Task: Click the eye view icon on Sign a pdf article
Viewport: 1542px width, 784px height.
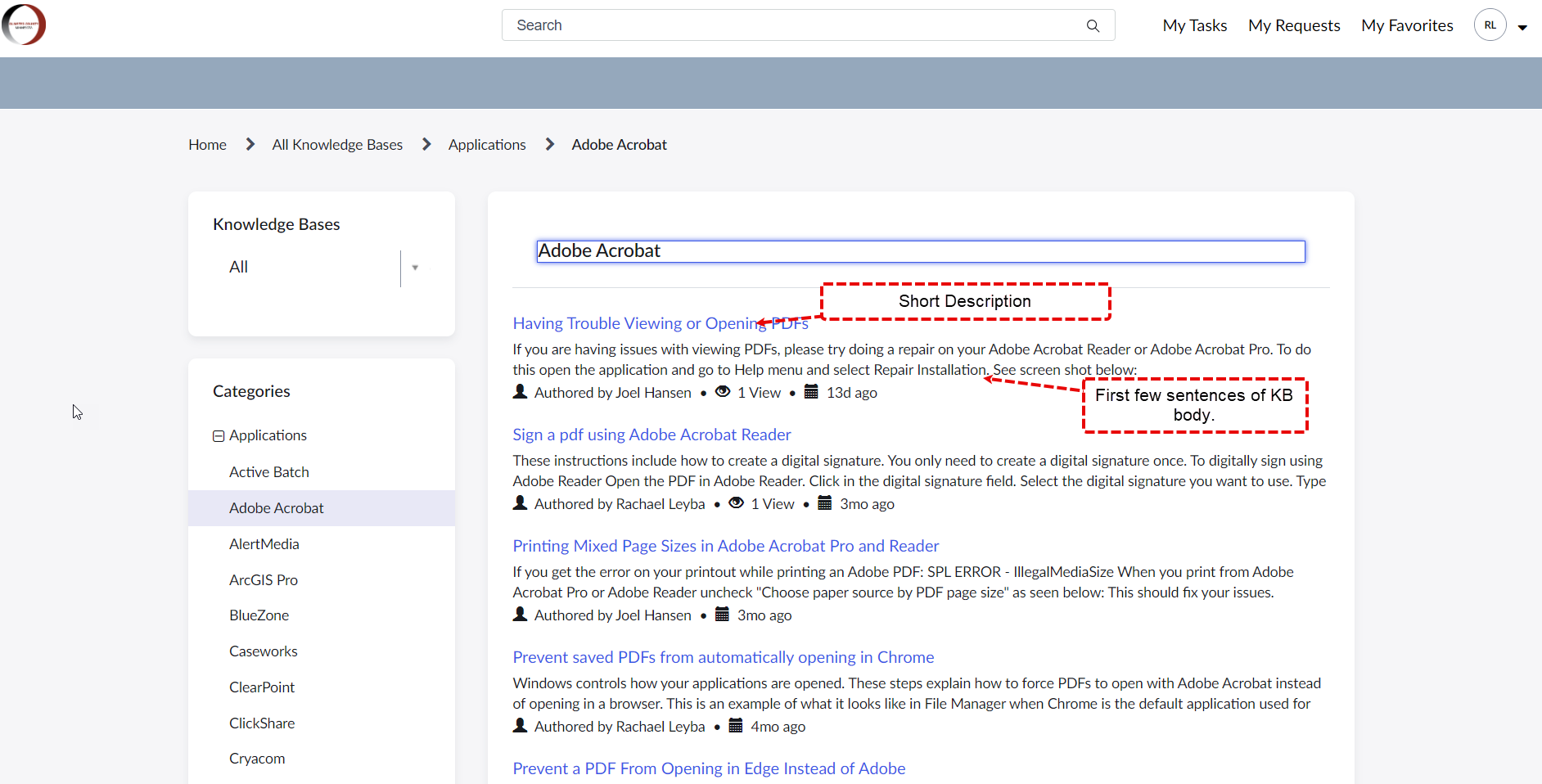Action: pos(736,502)
